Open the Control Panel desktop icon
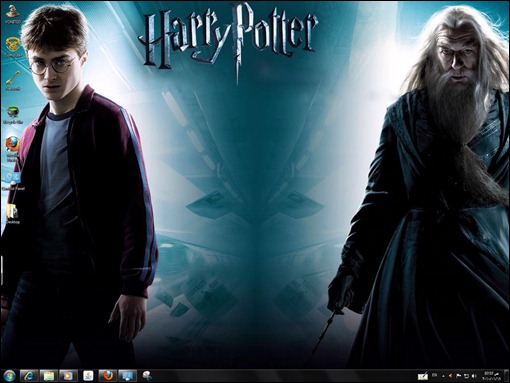Image resolution: width=510 pixels, height=383 pixels. point(13,181)
